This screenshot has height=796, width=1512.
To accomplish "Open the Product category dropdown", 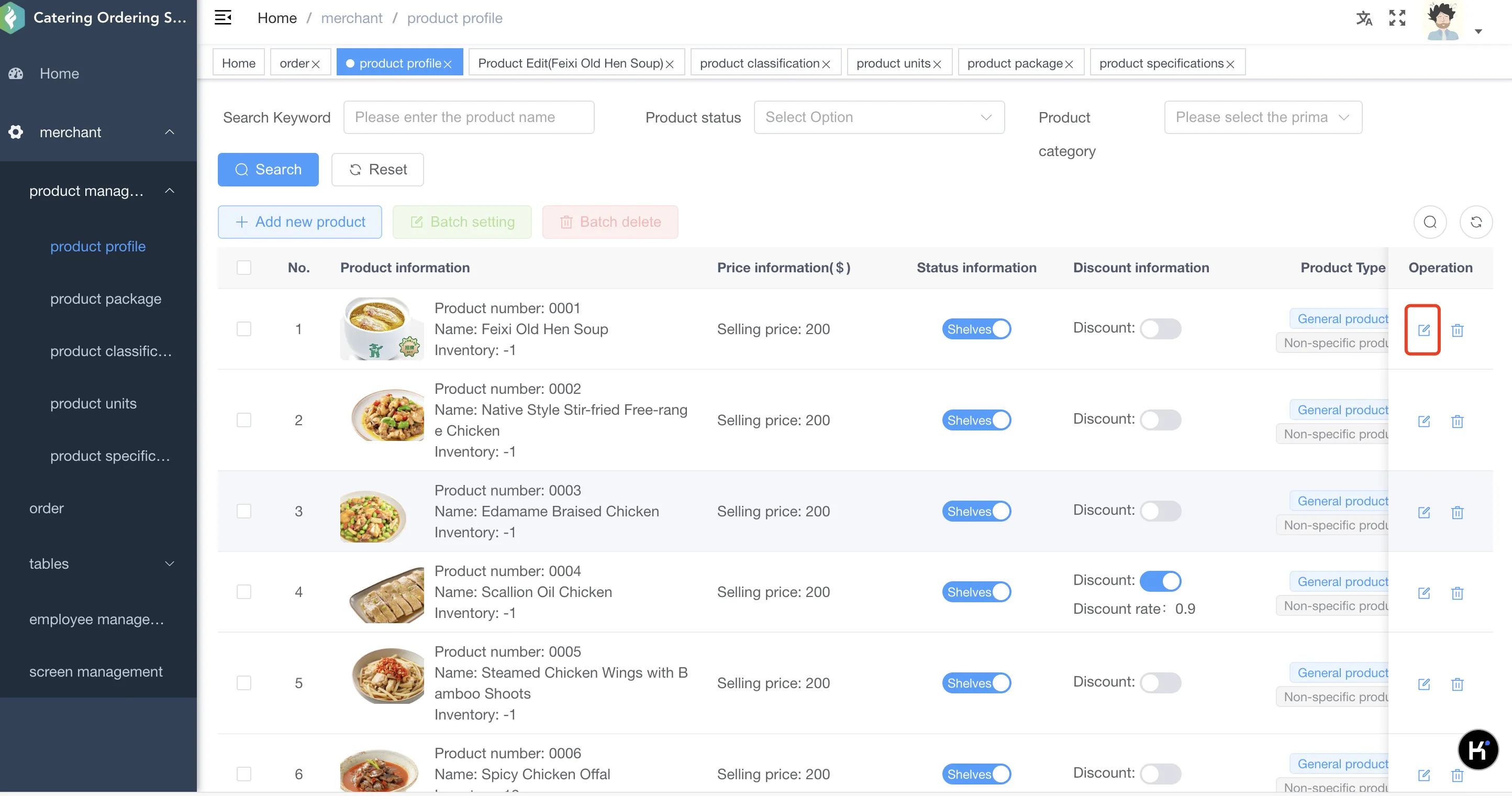I will click(1263, 117).
